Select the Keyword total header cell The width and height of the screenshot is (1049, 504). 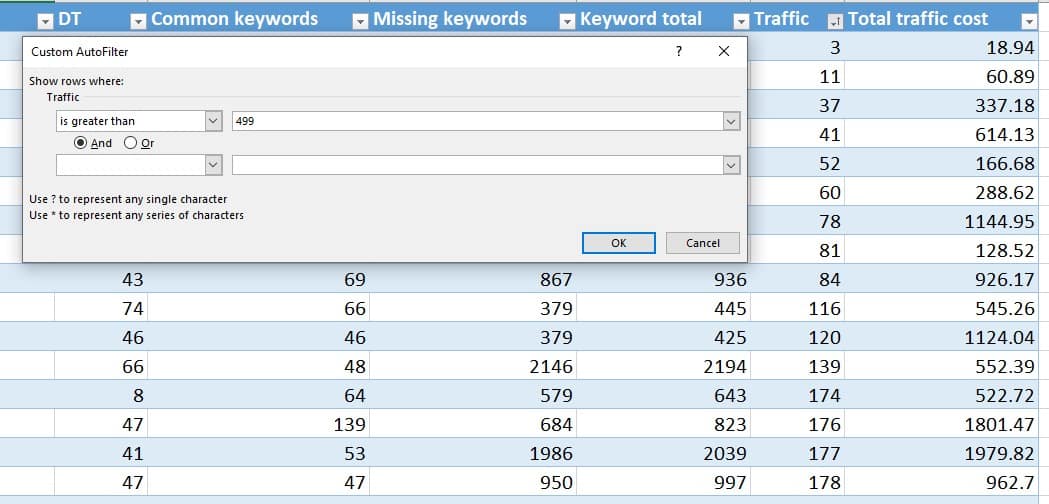pos(663,19)
